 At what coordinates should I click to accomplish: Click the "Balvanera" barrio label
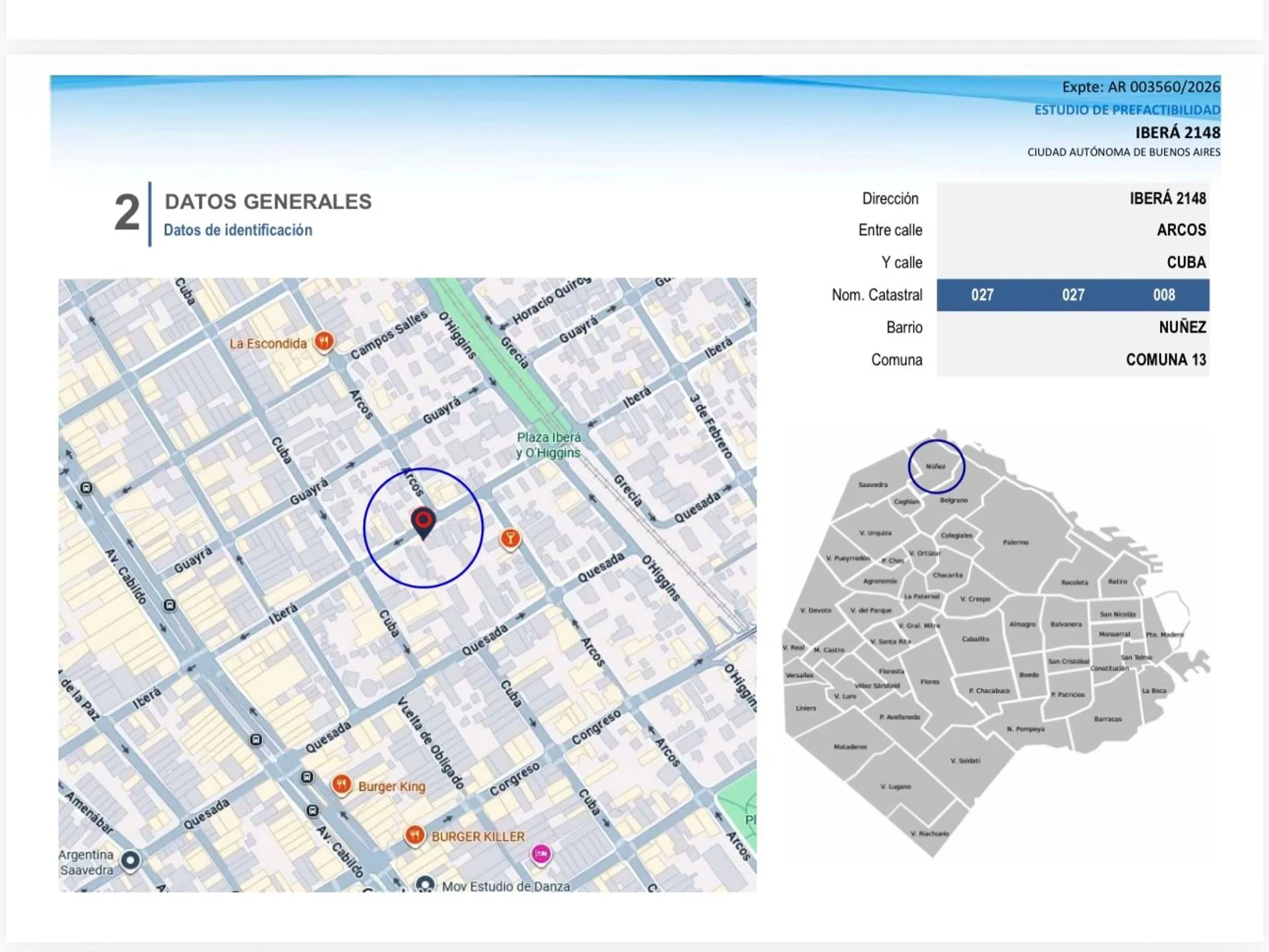coord(1066,624)
